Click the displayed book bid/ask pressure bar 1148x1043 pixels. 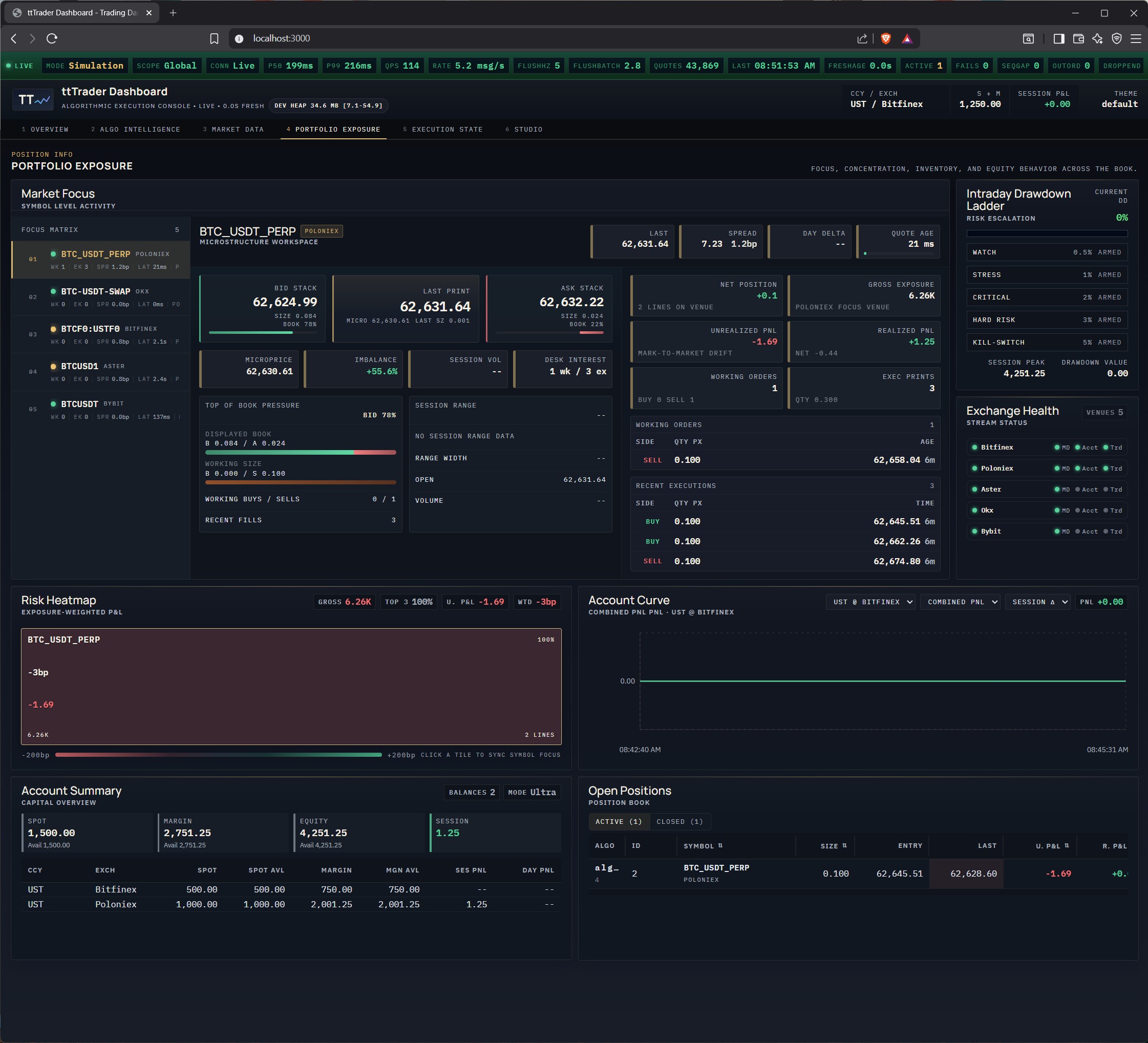click(x=301, y=453)
